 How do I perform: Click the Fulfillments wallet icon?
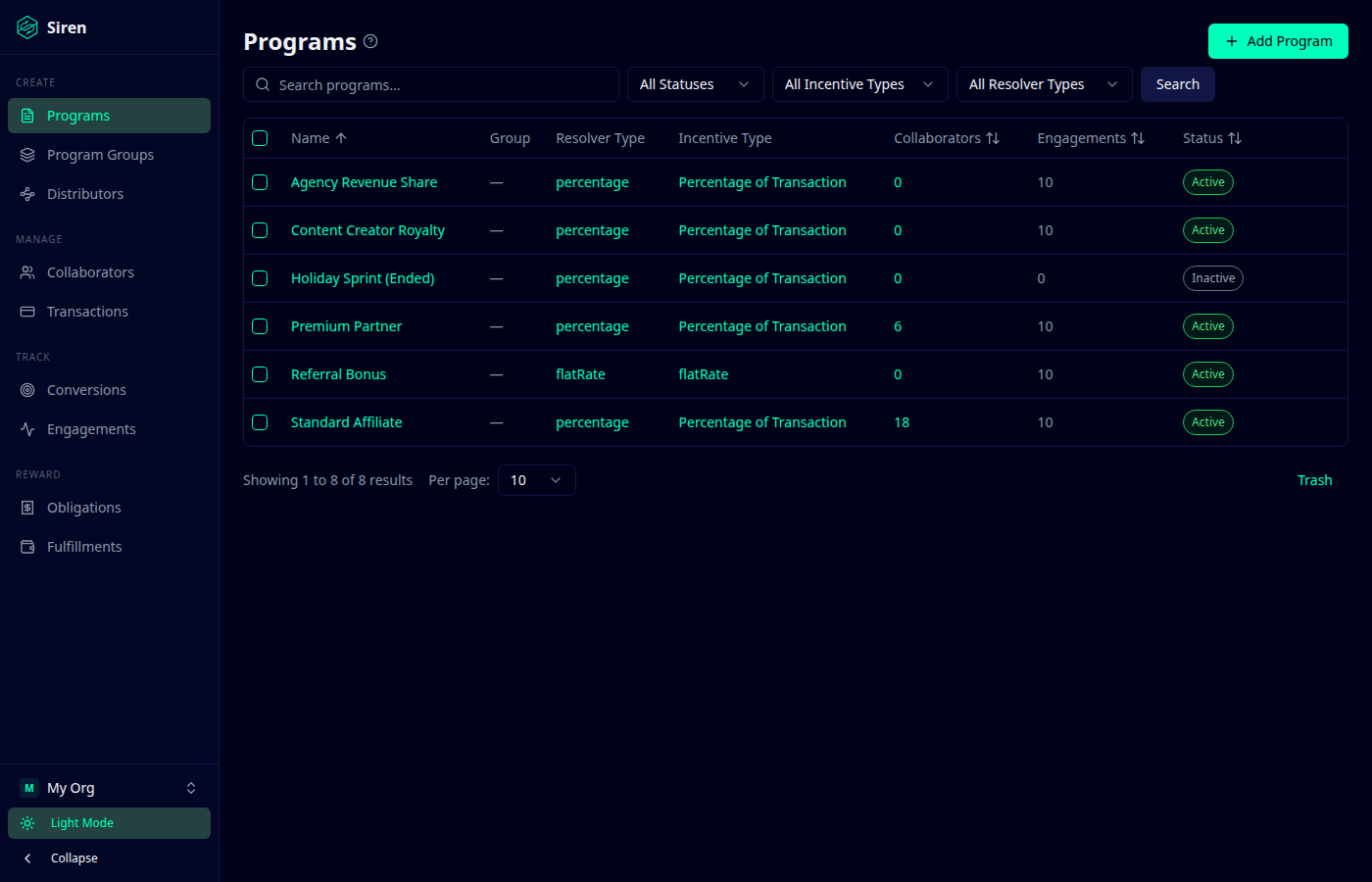point(27,547)
